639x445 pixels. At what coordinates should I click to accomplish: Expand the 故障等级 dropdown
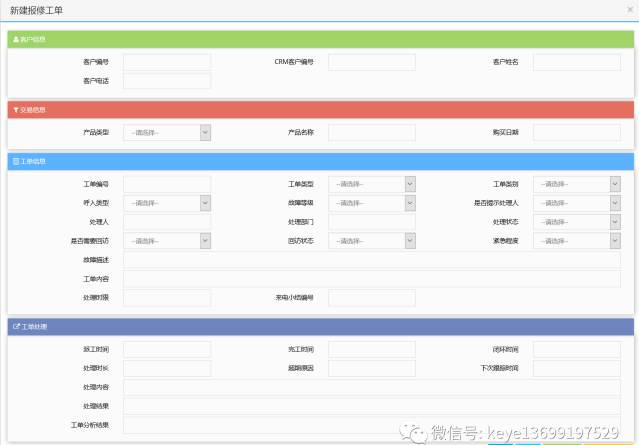(x=371, y=203)
